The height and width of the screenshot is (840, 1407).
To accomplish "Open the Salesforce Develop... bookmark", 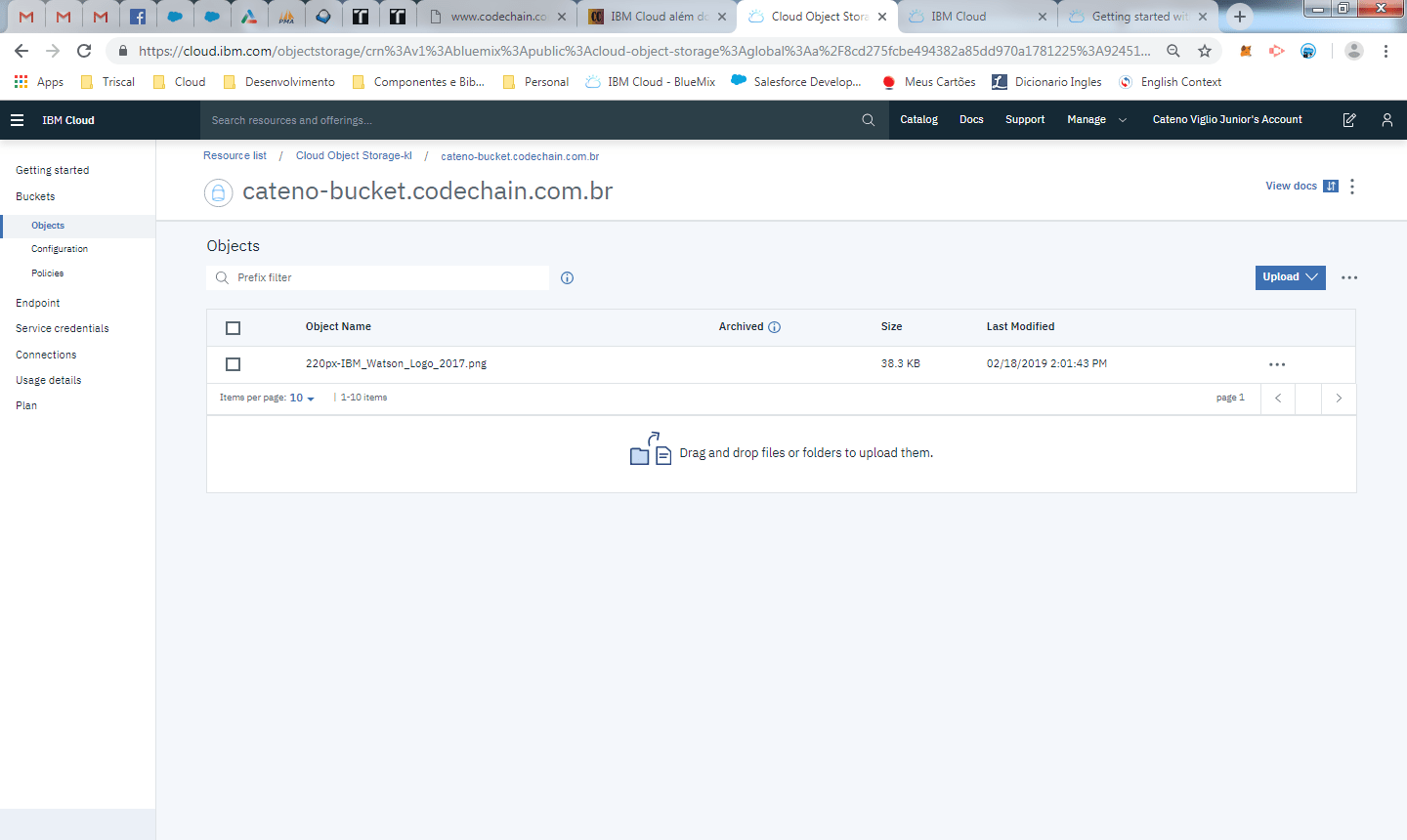I will click(x=796, y=82).
